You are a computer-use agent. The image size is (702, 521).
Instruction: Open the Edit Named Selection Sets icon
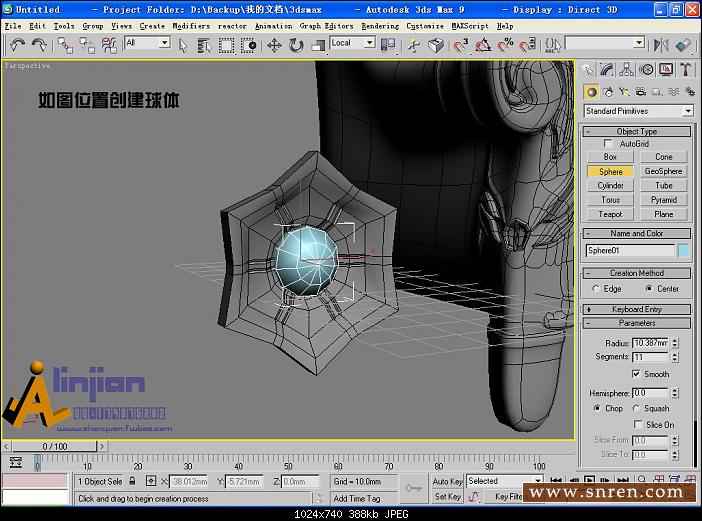pyautogui.click(x=553, y=45)
